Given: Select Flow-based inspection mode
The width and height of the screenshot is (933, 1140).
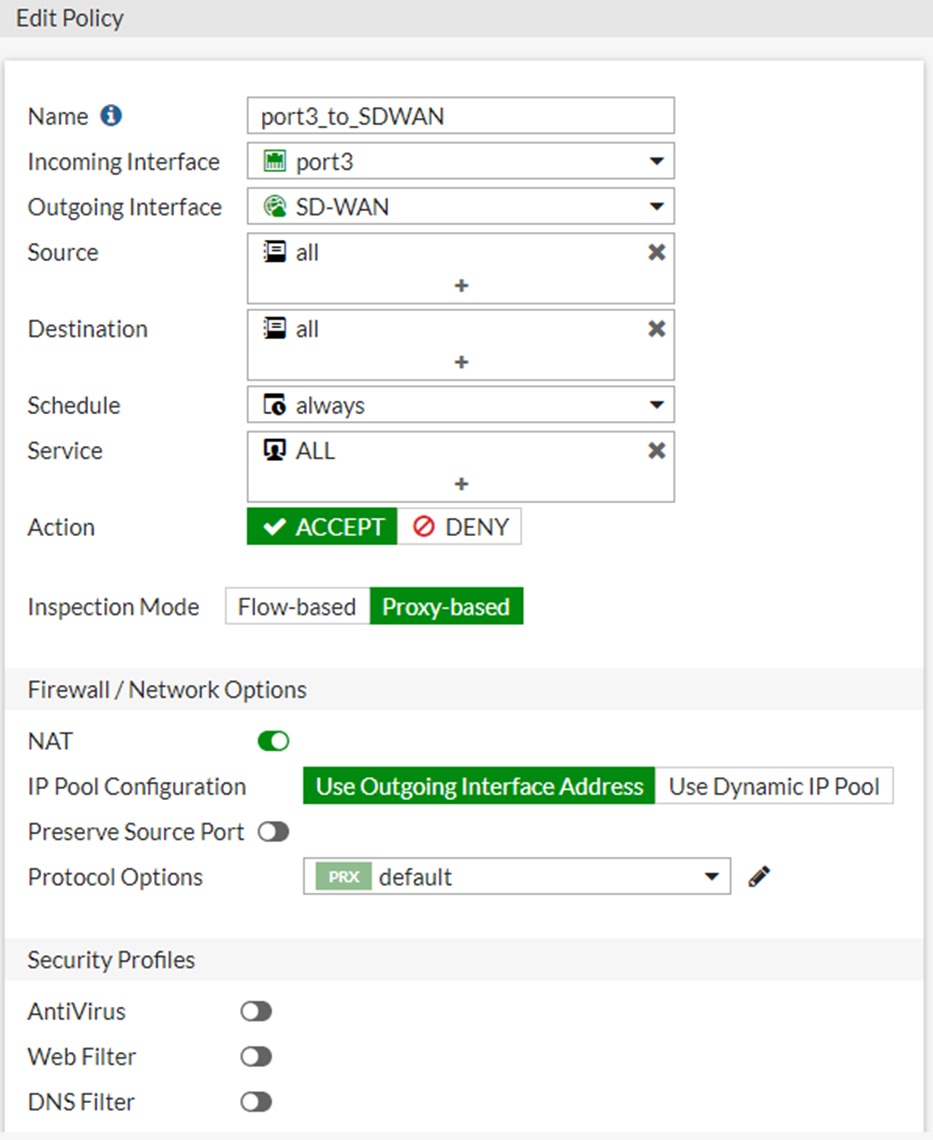Looking at the screenshot, I should click(x=297, y=607).
